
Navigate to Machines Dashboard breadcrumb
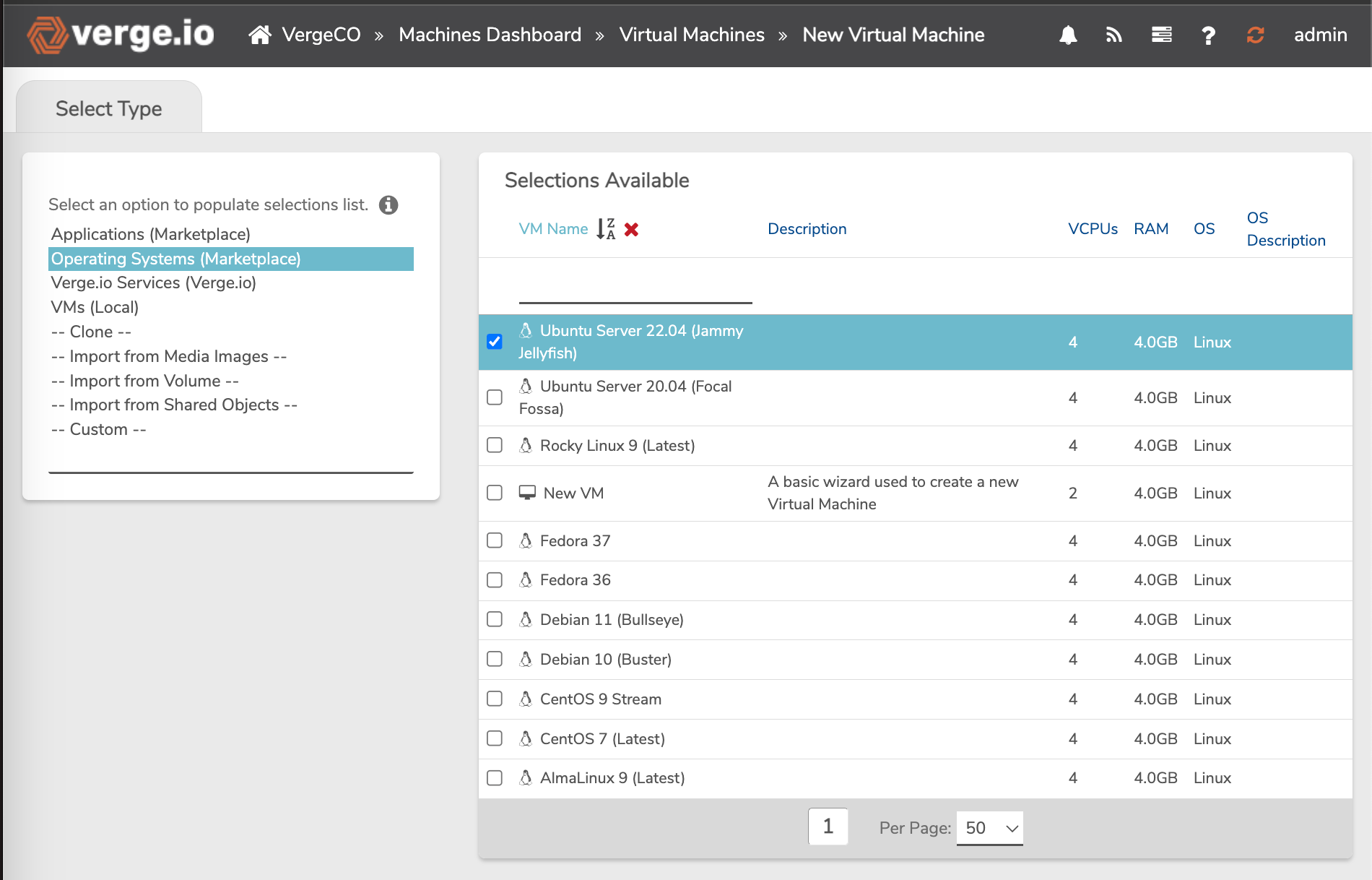click(490, 35)
